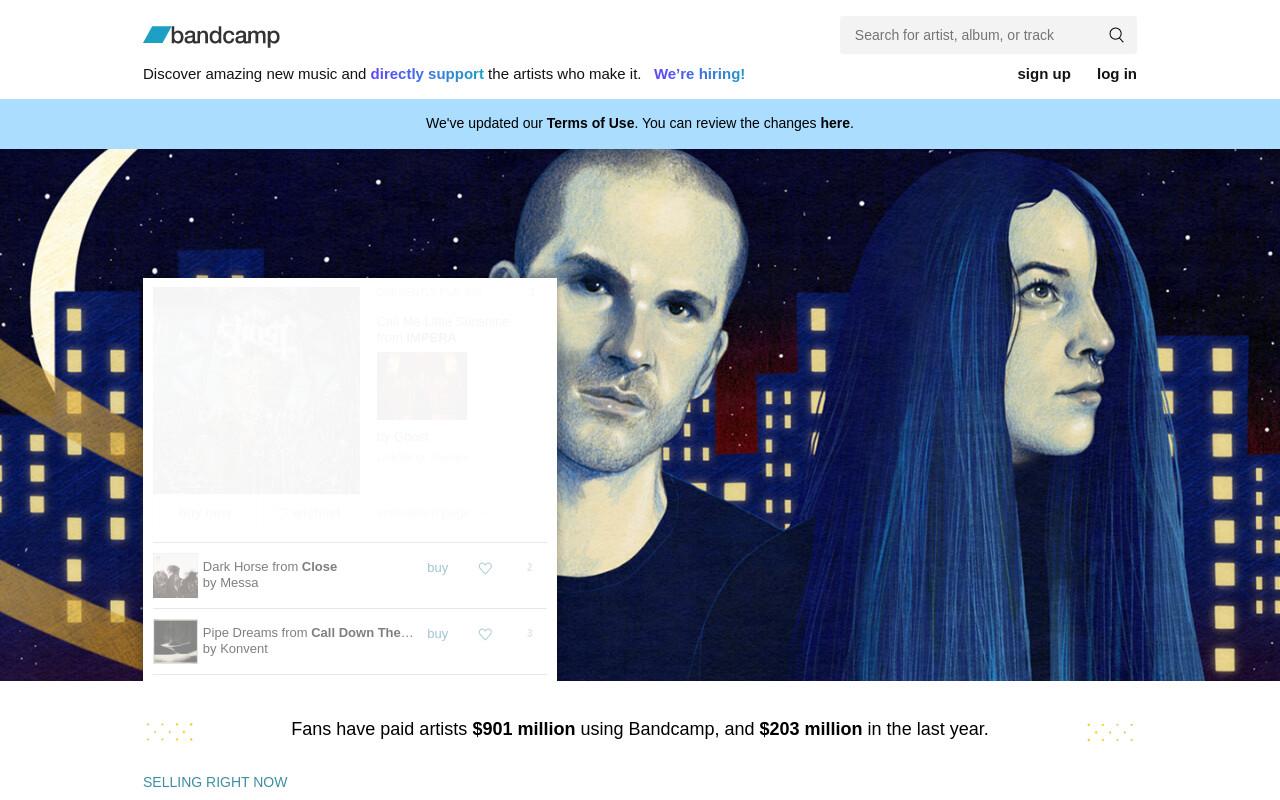Open the Pipe Dreams album thumbnail

175,641
